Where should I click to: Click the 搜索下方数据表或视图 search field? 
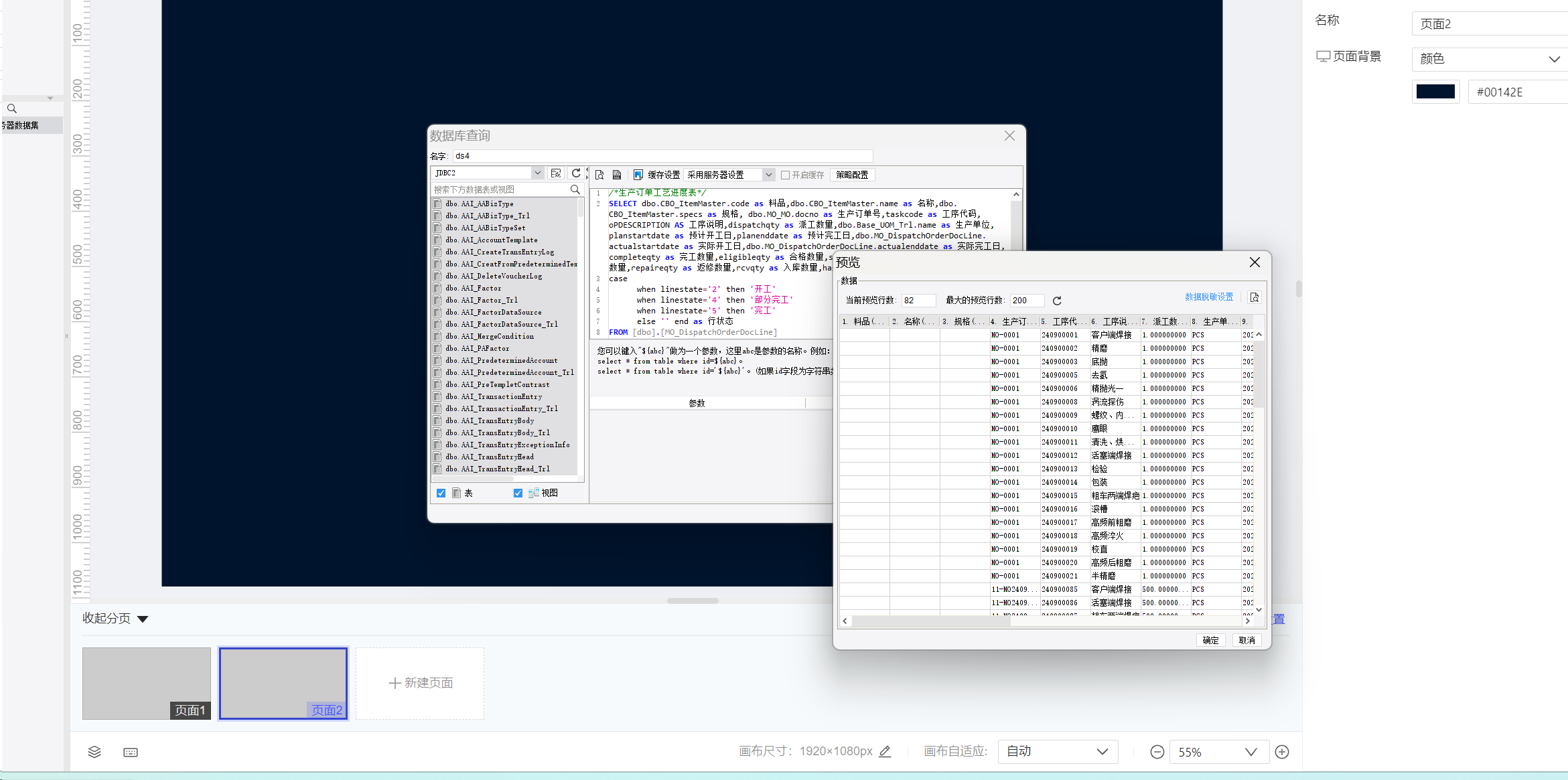[500, 189]
